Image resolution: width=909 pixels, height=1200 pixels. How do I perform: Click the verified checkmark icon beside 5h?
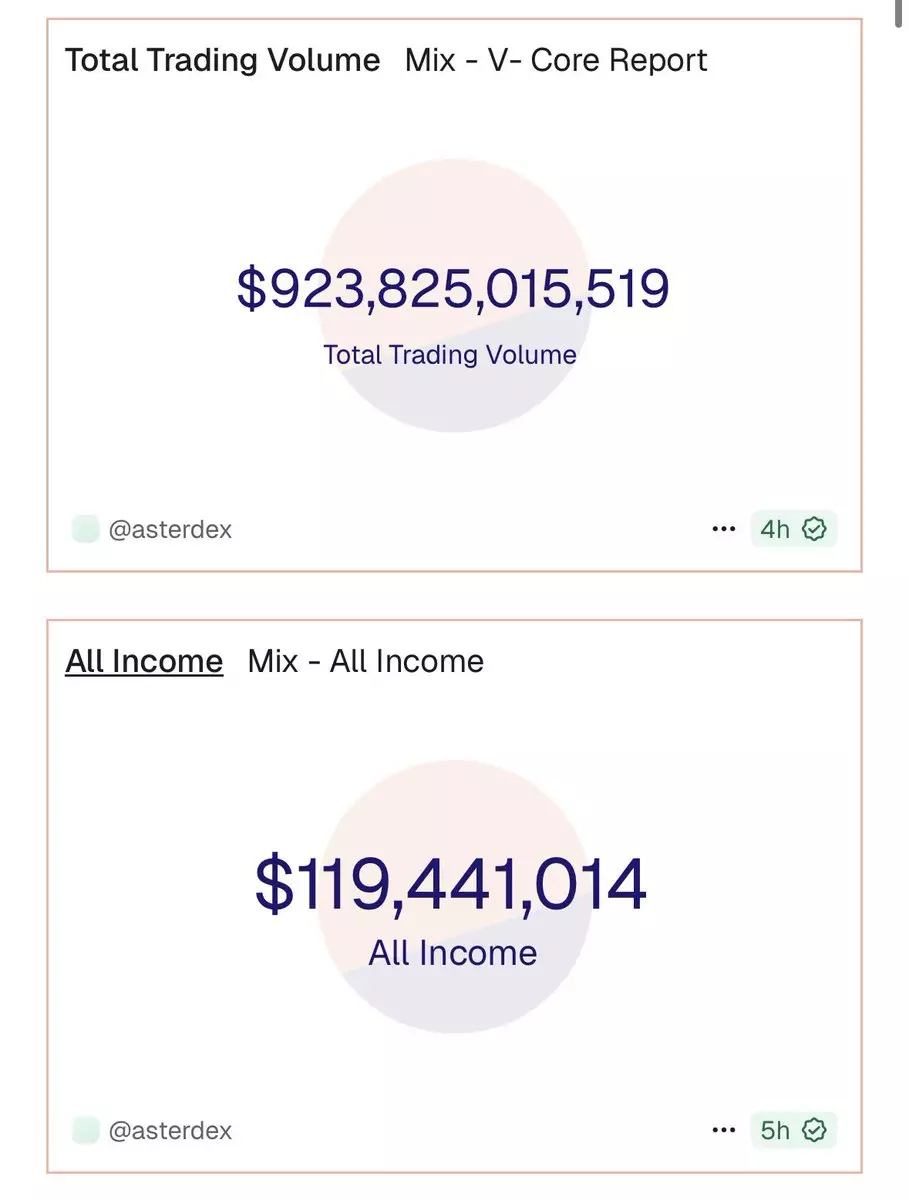pos(815,1131)
